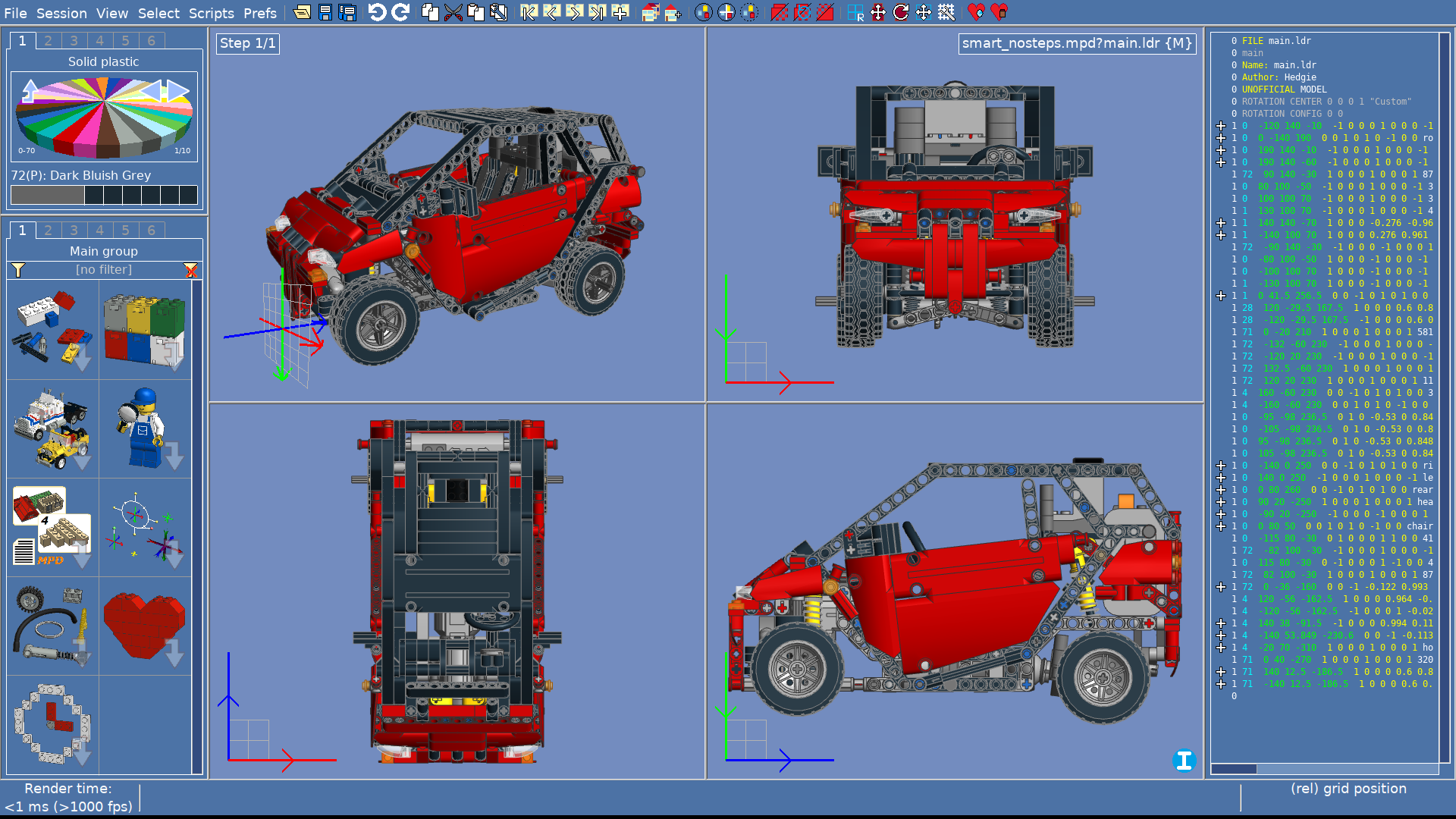1456x819 pixels.
Task: Expand the first source line plus
Action: (x=1221, y=126)
